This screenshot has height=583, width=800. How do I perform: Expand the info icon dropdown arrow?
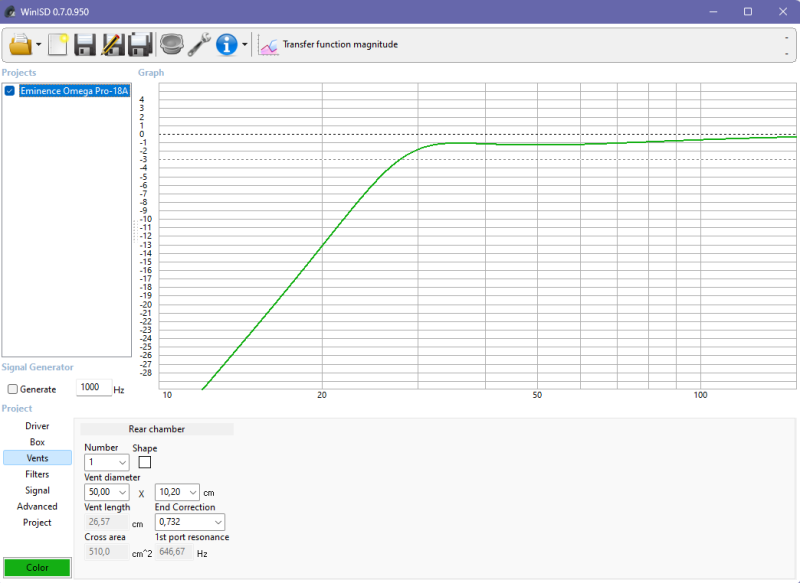point(245,45)
